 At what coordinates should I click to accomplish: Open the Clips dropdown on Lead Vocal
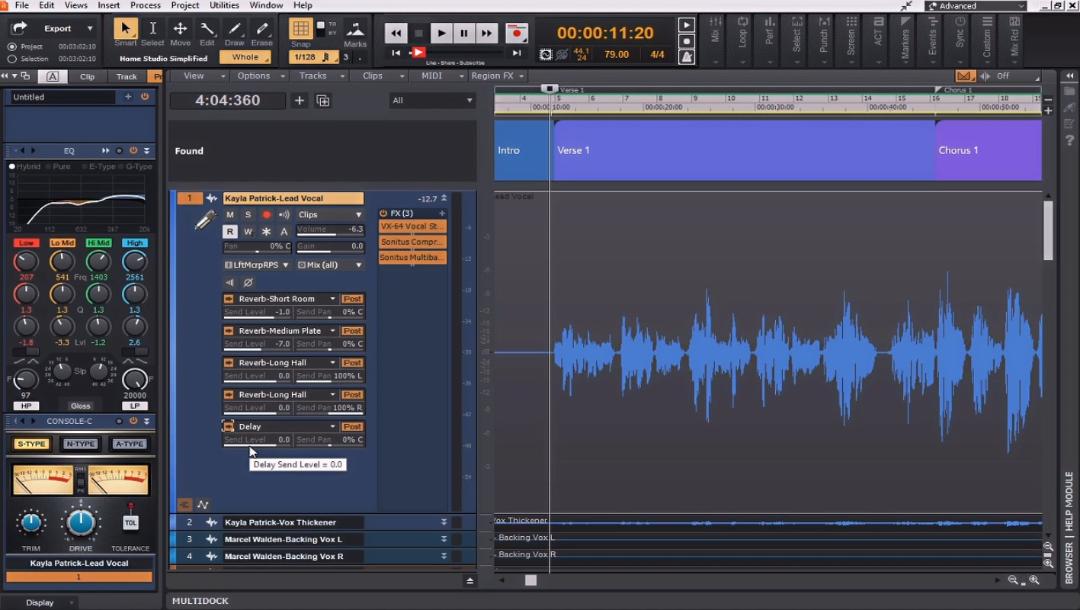point(329,214)
